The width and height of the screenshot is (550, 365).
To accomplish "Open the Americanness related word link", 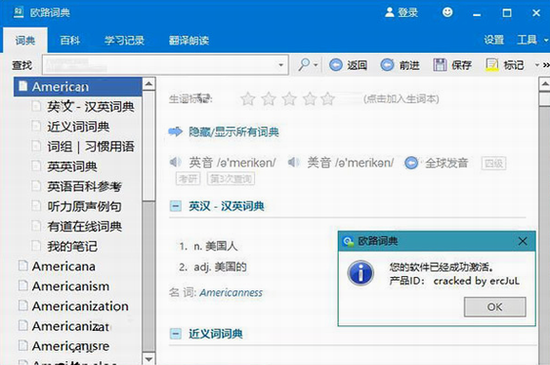I will tap(231, 292).
